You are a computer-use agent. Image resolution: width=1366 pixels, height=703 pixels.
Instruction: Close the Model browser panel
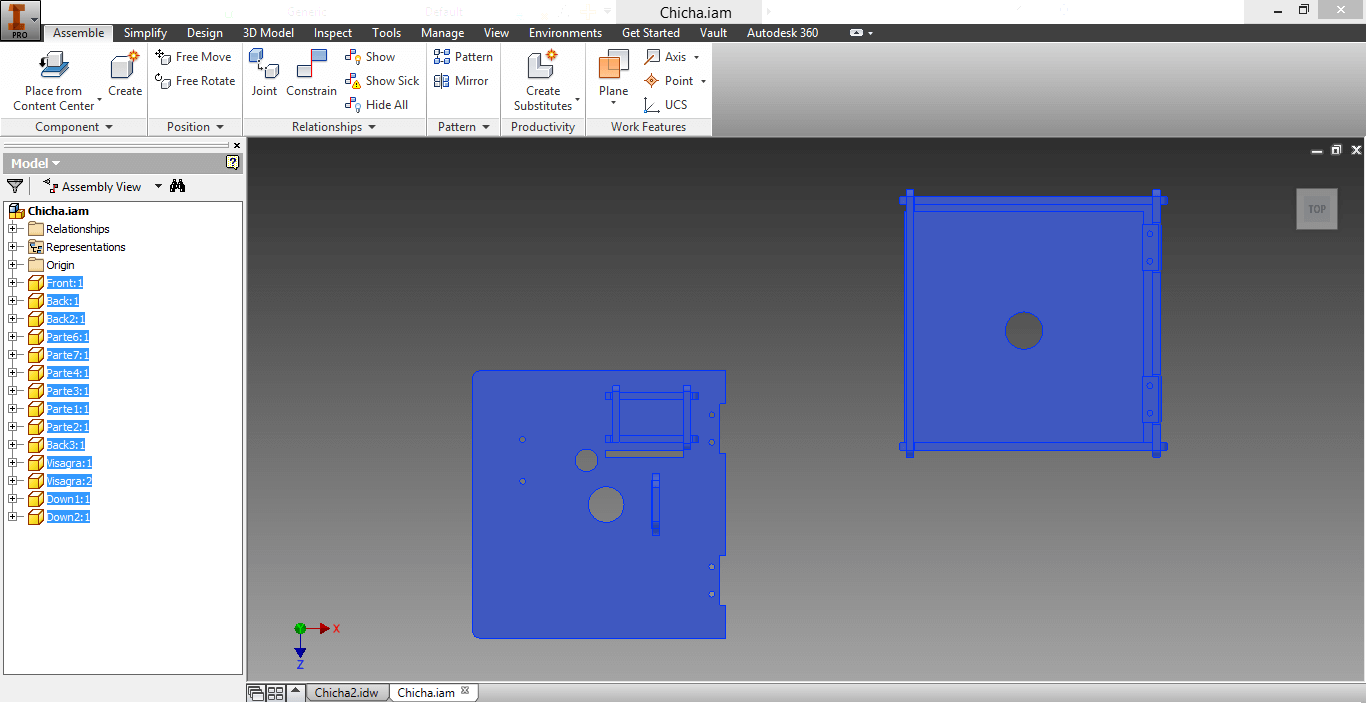[237, 146]
